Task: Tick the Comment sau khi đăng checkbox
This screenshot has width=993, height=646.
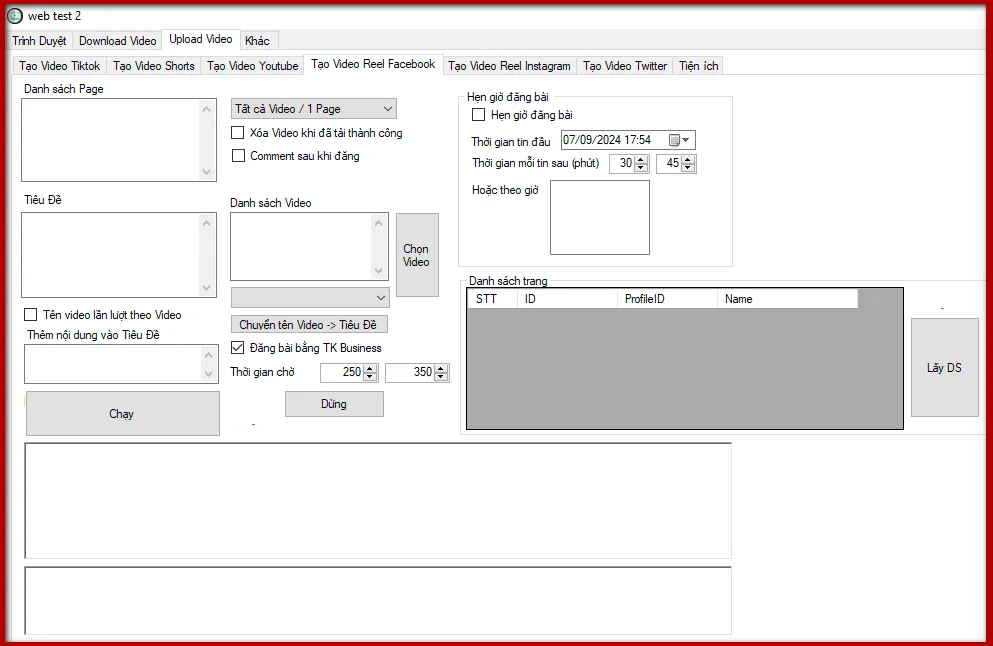Action: tap(238, 156)
